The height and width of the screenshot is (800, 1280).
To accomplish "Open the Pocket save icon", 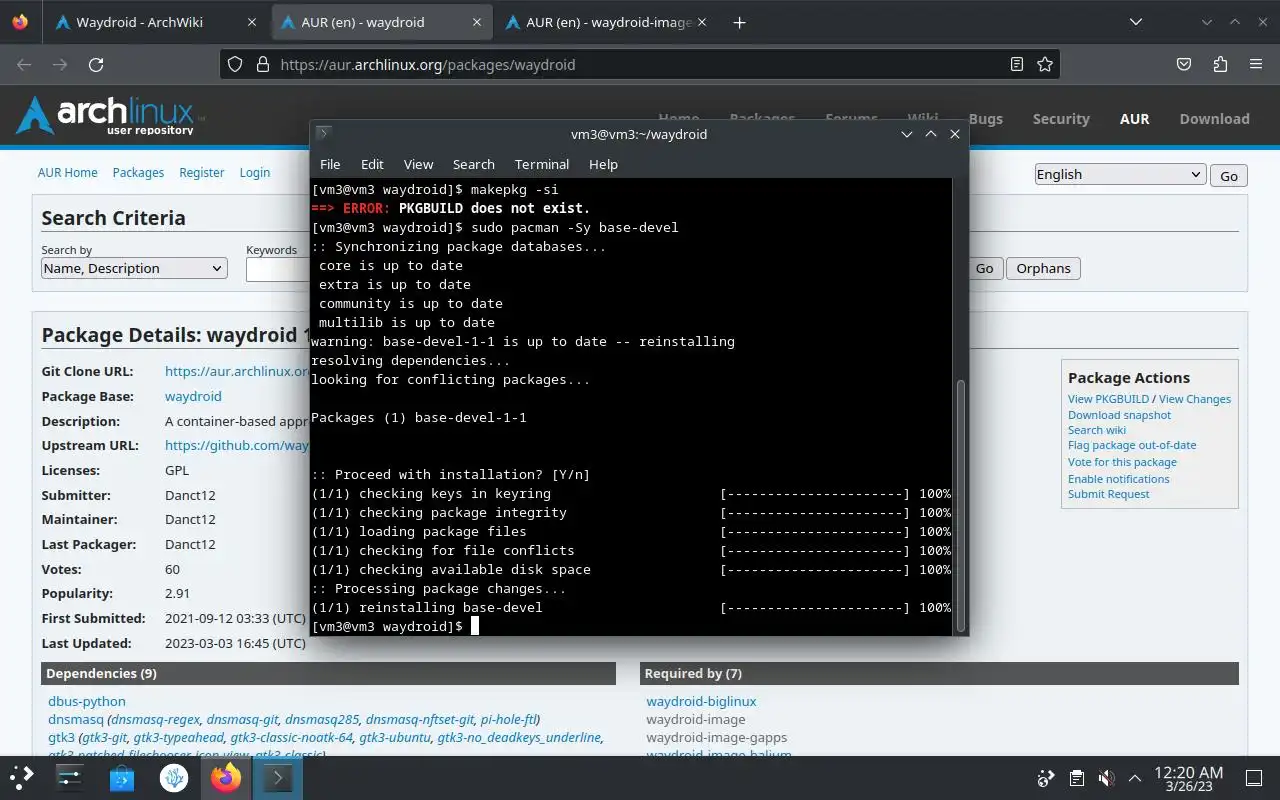I will point(1184,64).
